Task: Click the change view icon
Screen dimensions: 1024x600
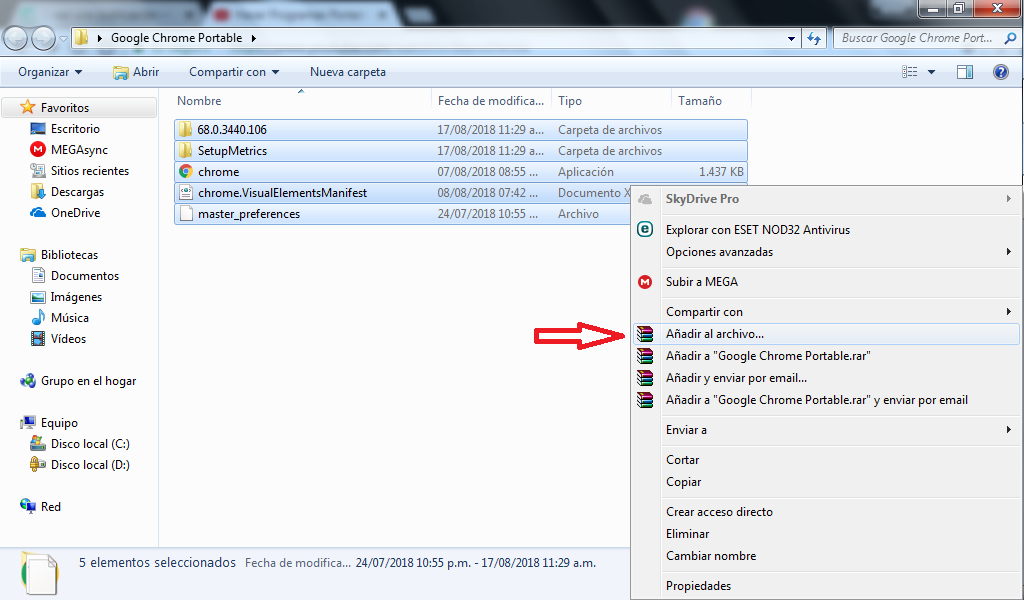Action: coord(910,72)
